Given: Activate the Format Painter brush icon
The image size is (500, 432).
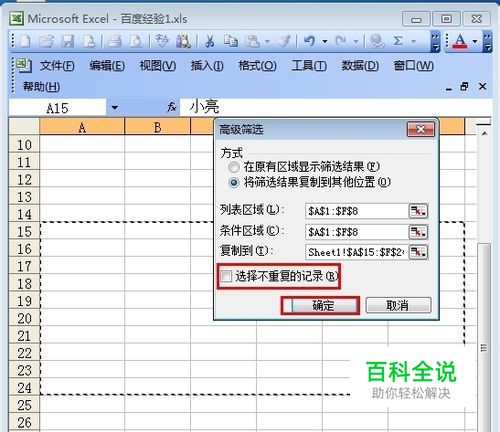Looking at the screenshot, I should pos(284,41).
